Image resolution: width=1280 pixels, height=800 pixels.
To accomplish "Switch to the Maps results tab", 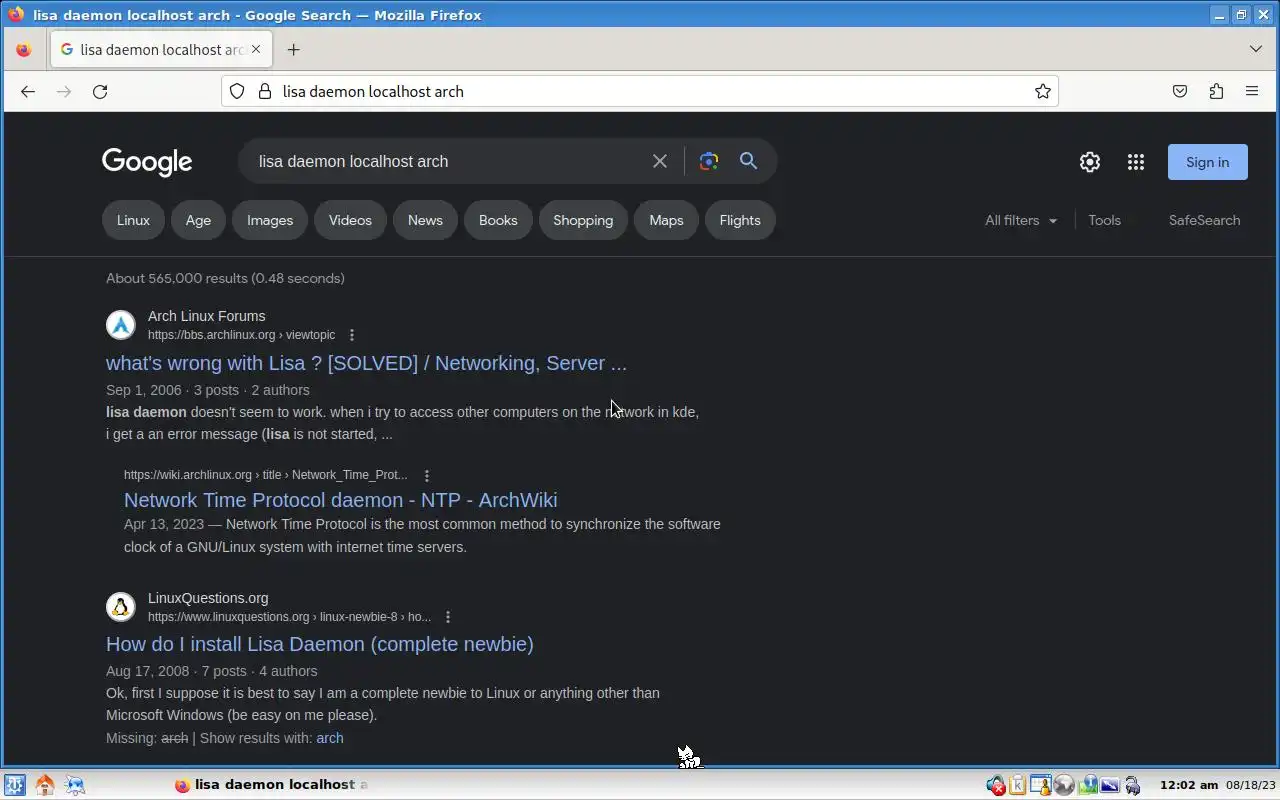I will tap(666, 220).
